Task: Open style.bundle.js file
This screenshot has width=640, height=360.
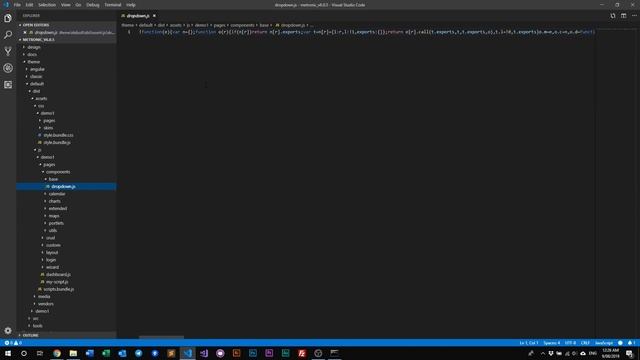Action: 57,142
